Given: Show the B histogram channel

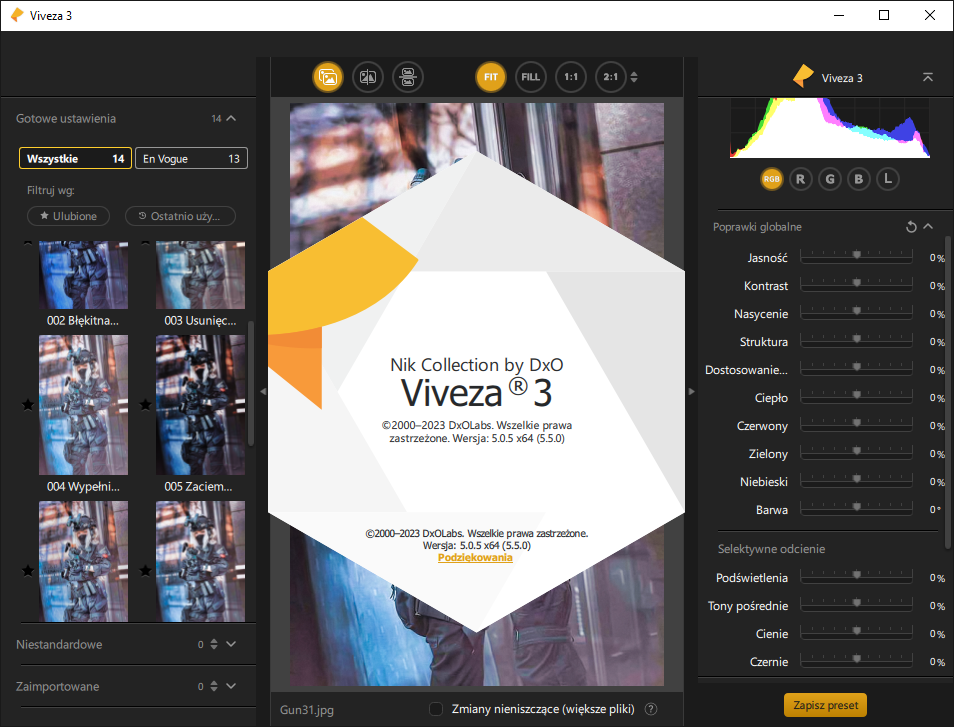Looking at the screenshot, I should 859,179.
